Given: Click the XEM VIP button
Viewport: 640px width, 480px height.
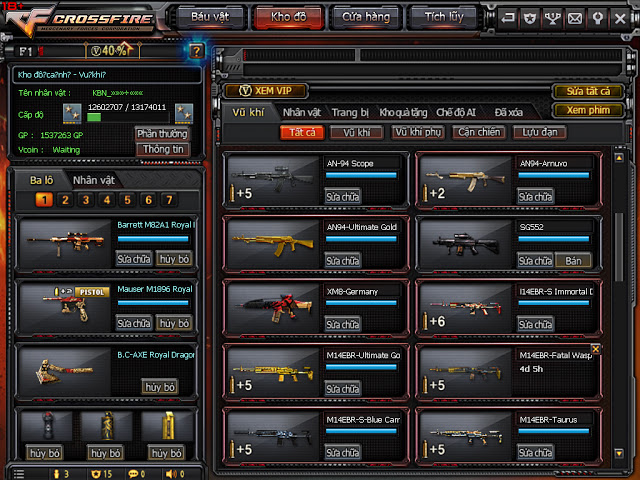Looking at the screenshot, I should (x=266, y=91).
